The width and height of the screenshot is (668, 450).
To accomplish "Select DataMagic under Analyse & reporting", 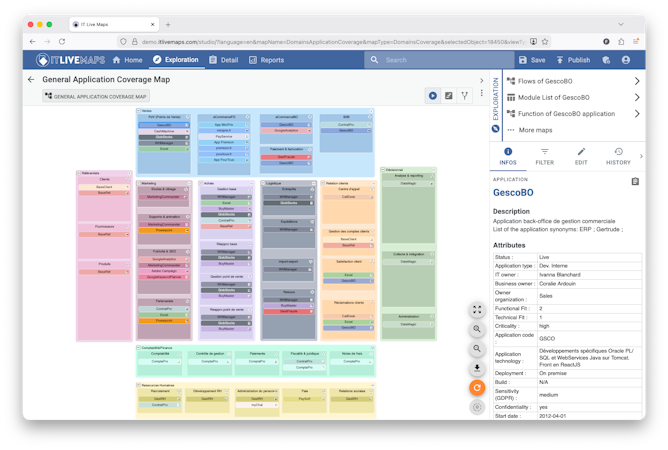I will [x=408, y=183].
